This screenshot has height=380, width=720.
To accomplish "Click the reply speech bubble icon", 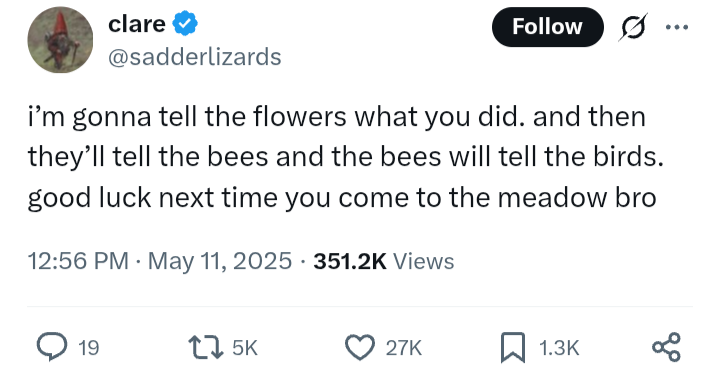I will [x=52, y=347].
